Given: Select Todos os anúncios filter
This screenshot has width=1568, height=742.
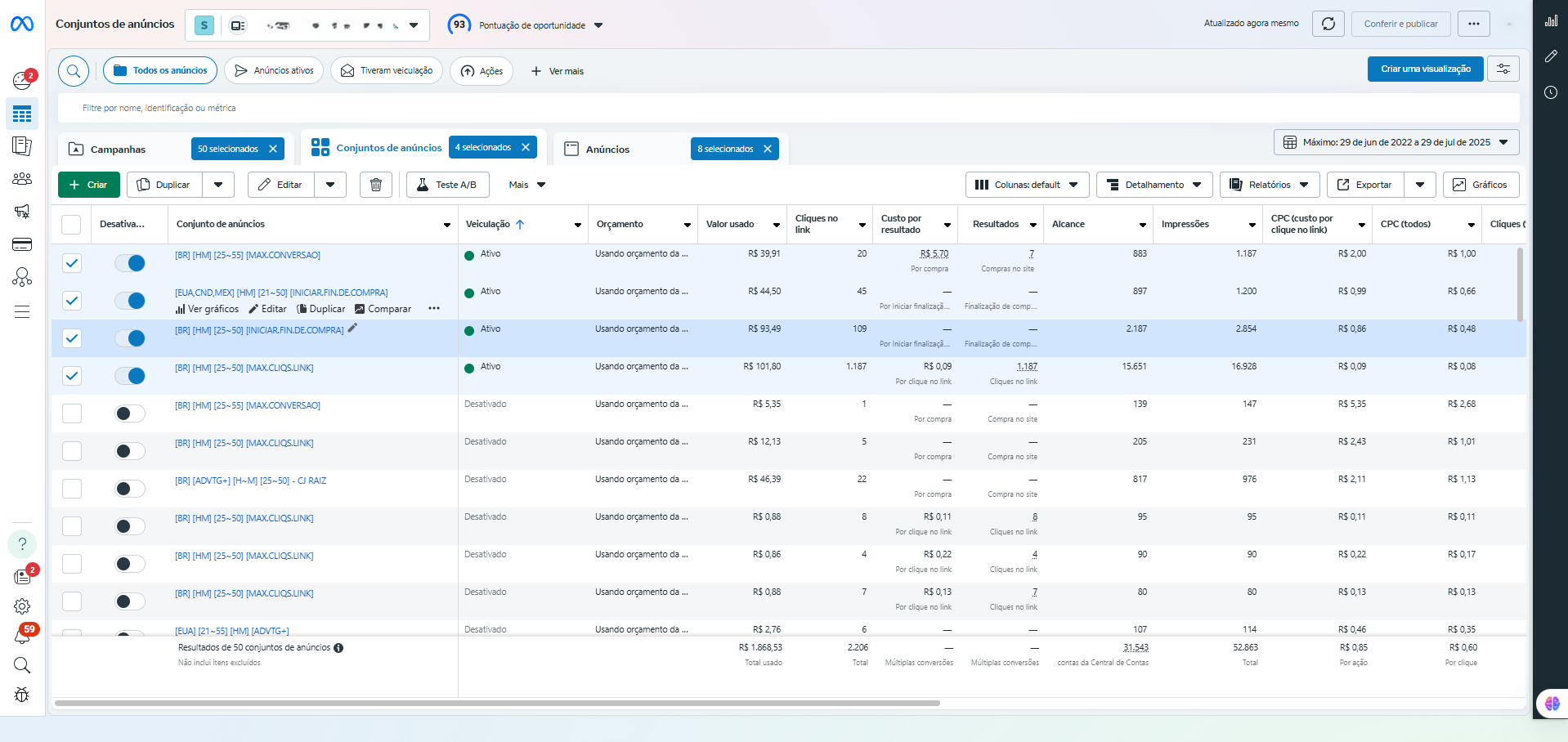Looking at the screenshot, I should [x=160, y=70].
